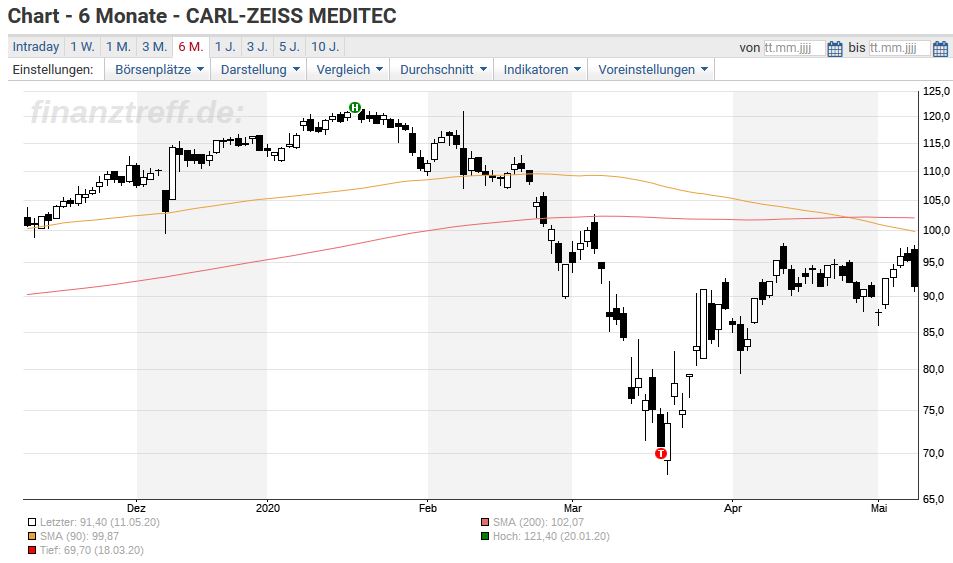Click the 'Hoch: 121,40 (20.01.20)' legend text
The width and height of the screenshot is (953, 563).
click(551, 536)
